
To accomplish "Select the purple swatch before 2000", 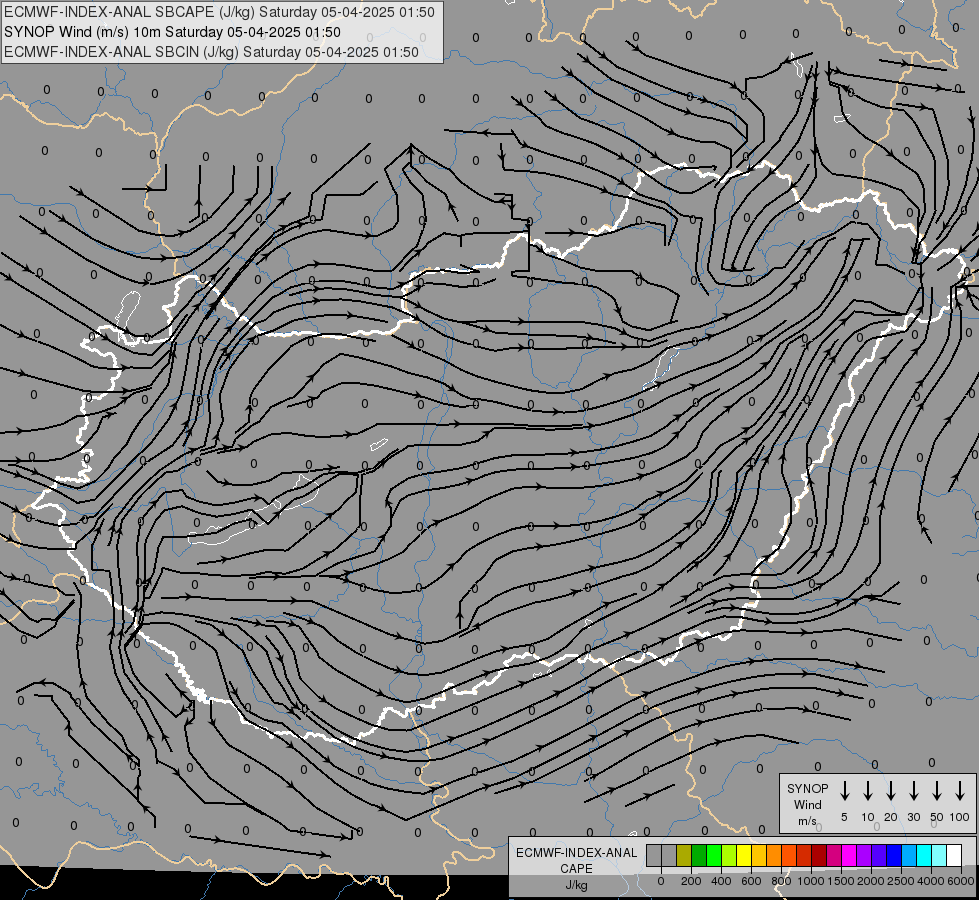I will [865, 855].
